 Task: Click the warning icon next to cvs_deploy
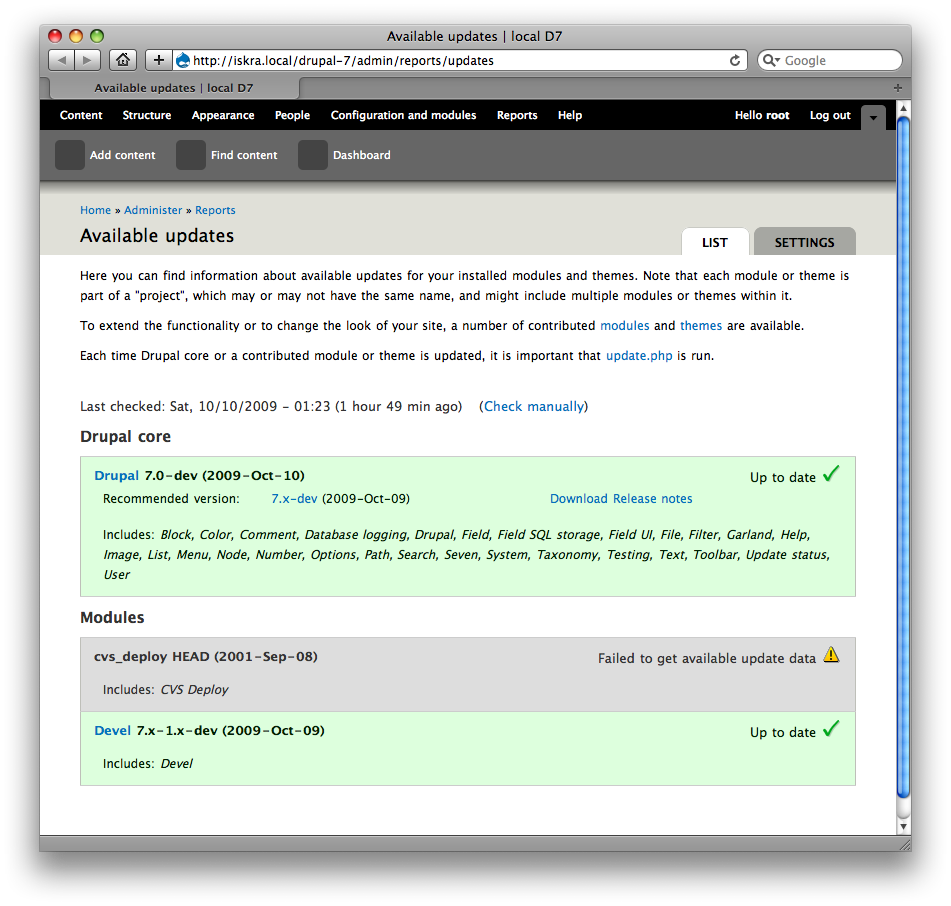click(832, 654)
